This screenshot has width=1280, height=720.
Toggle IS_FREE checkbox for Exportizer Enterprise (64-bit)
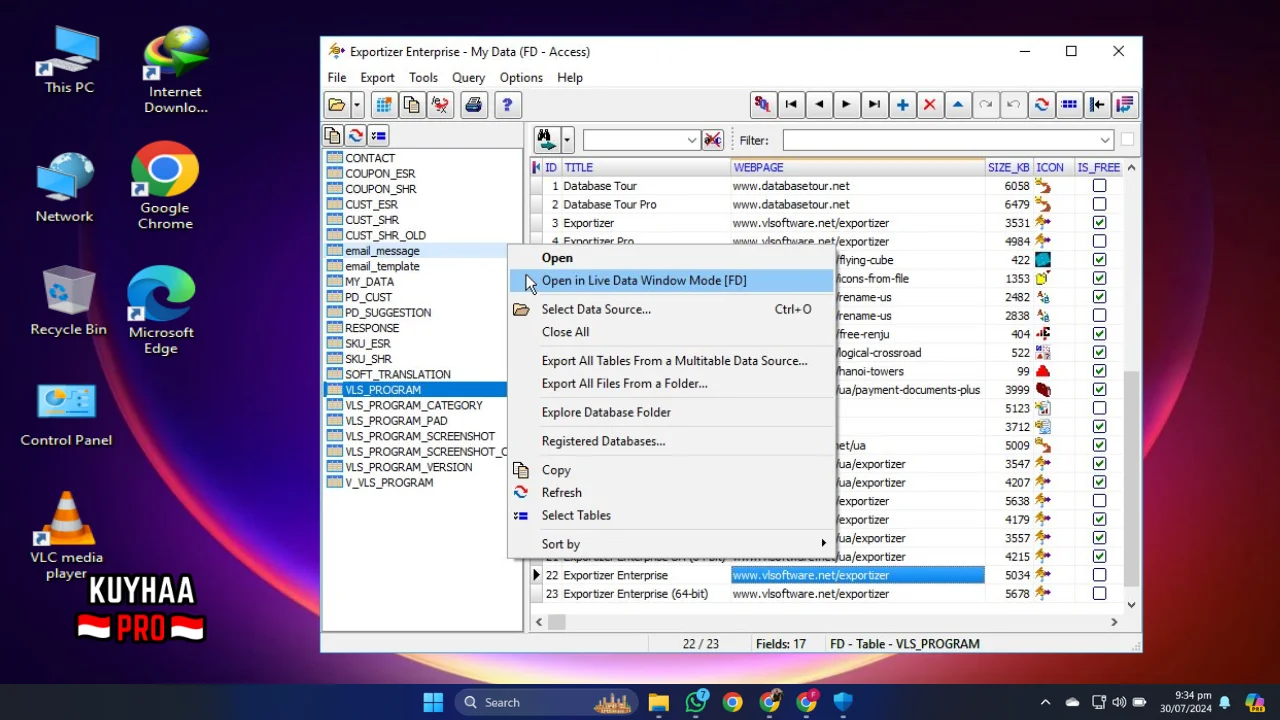click(1100, 593)
